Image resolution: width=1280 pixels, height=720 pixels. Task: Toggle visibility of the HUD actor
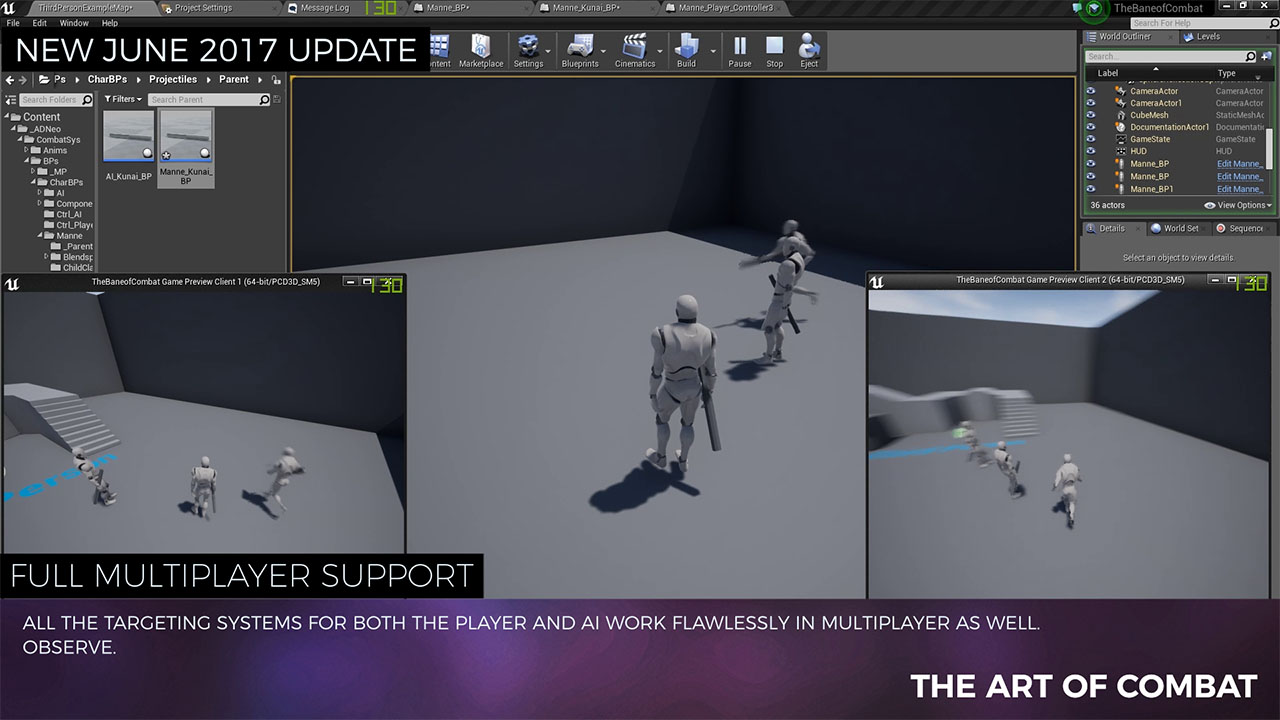[x=1091, y=151]
